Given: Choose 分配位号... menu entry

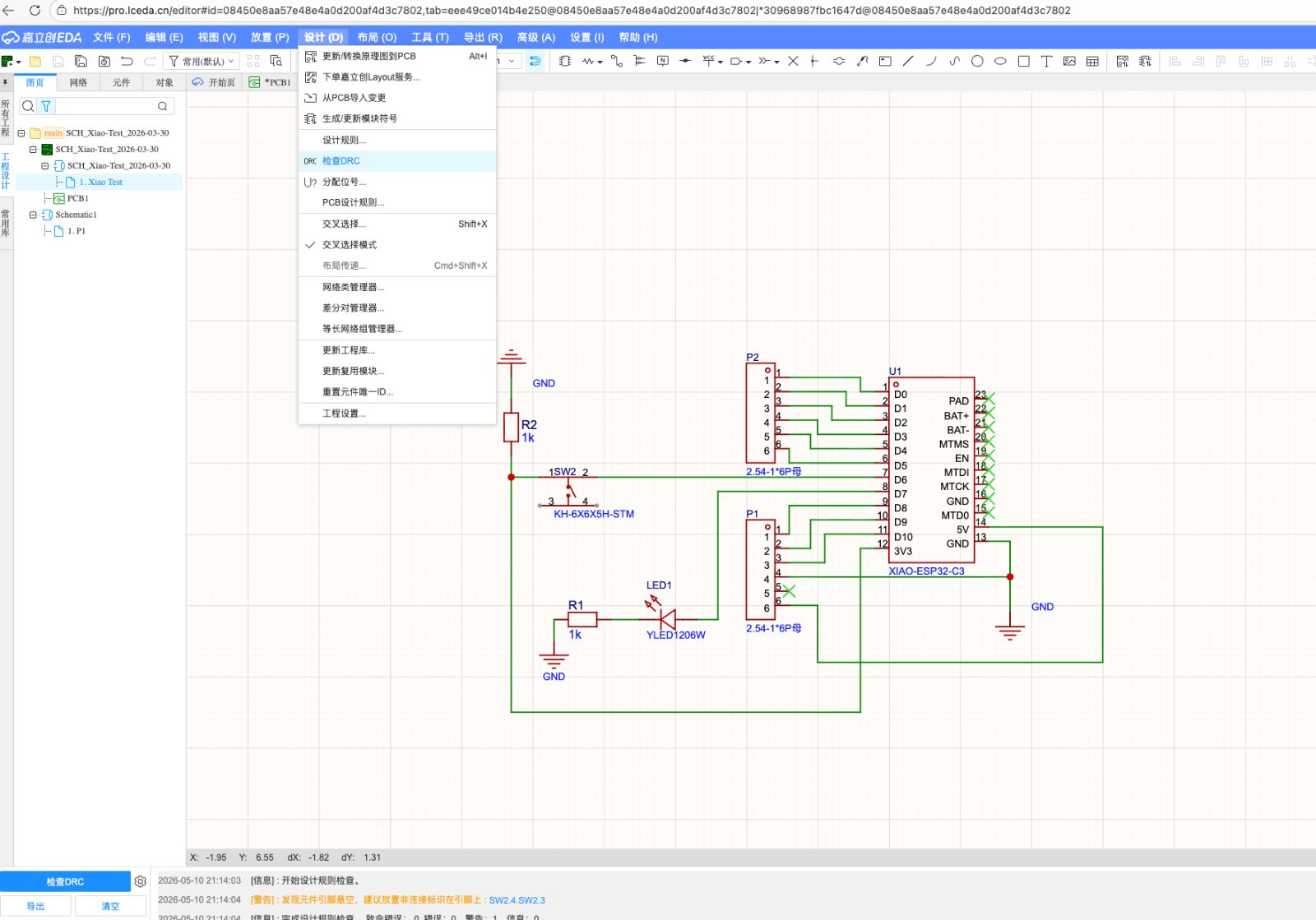Looking at the screenshot, I should (397, 182).
